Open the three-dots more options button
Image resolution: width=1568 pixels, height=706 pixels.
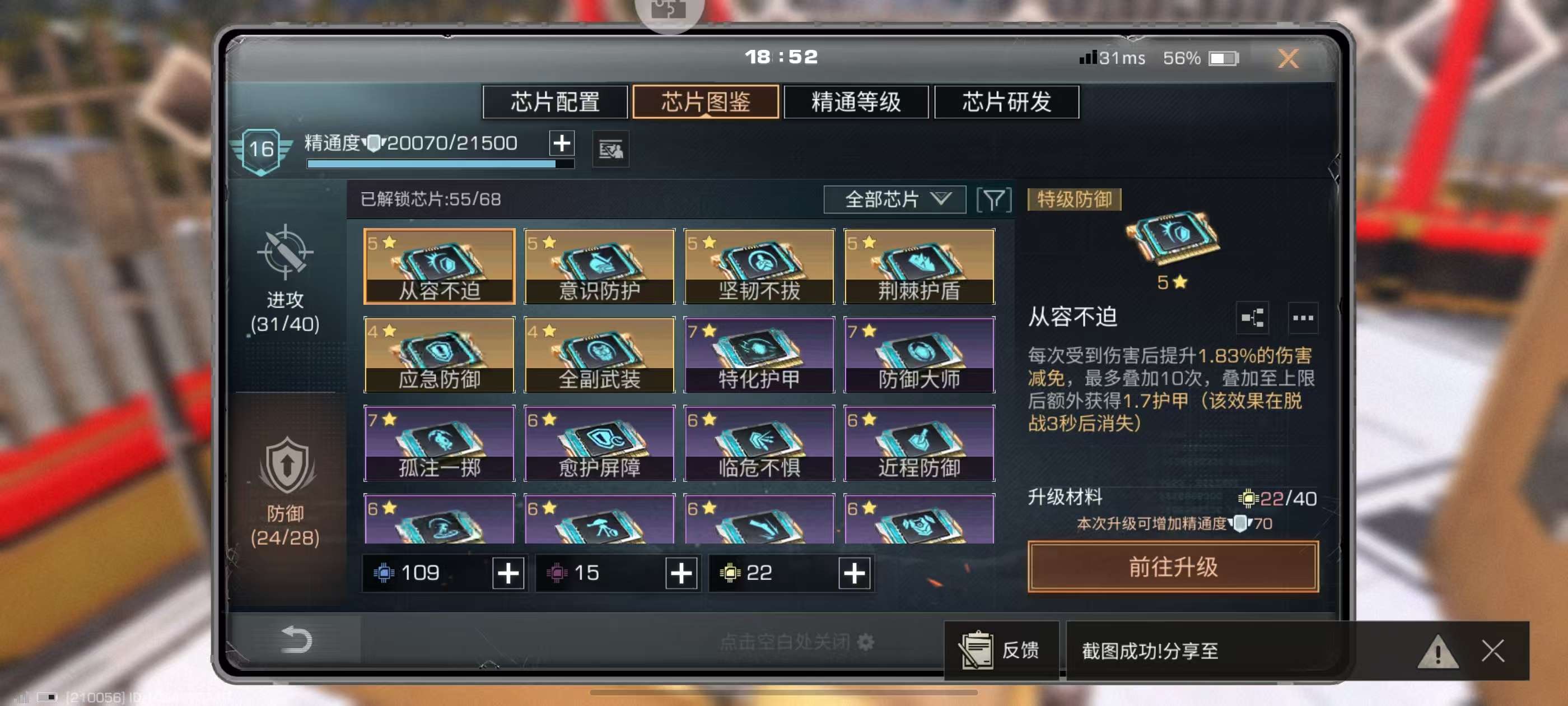[x=1303, y=317]
